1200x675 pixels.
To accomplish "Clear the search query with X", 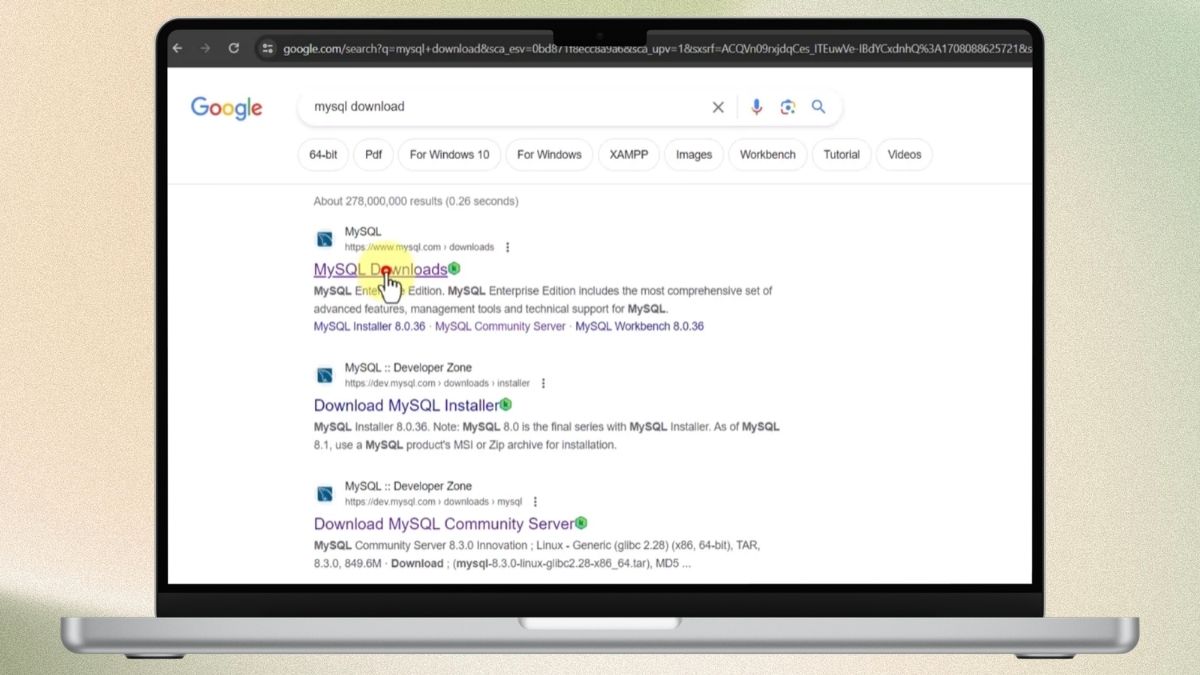I will click(718, 107).
